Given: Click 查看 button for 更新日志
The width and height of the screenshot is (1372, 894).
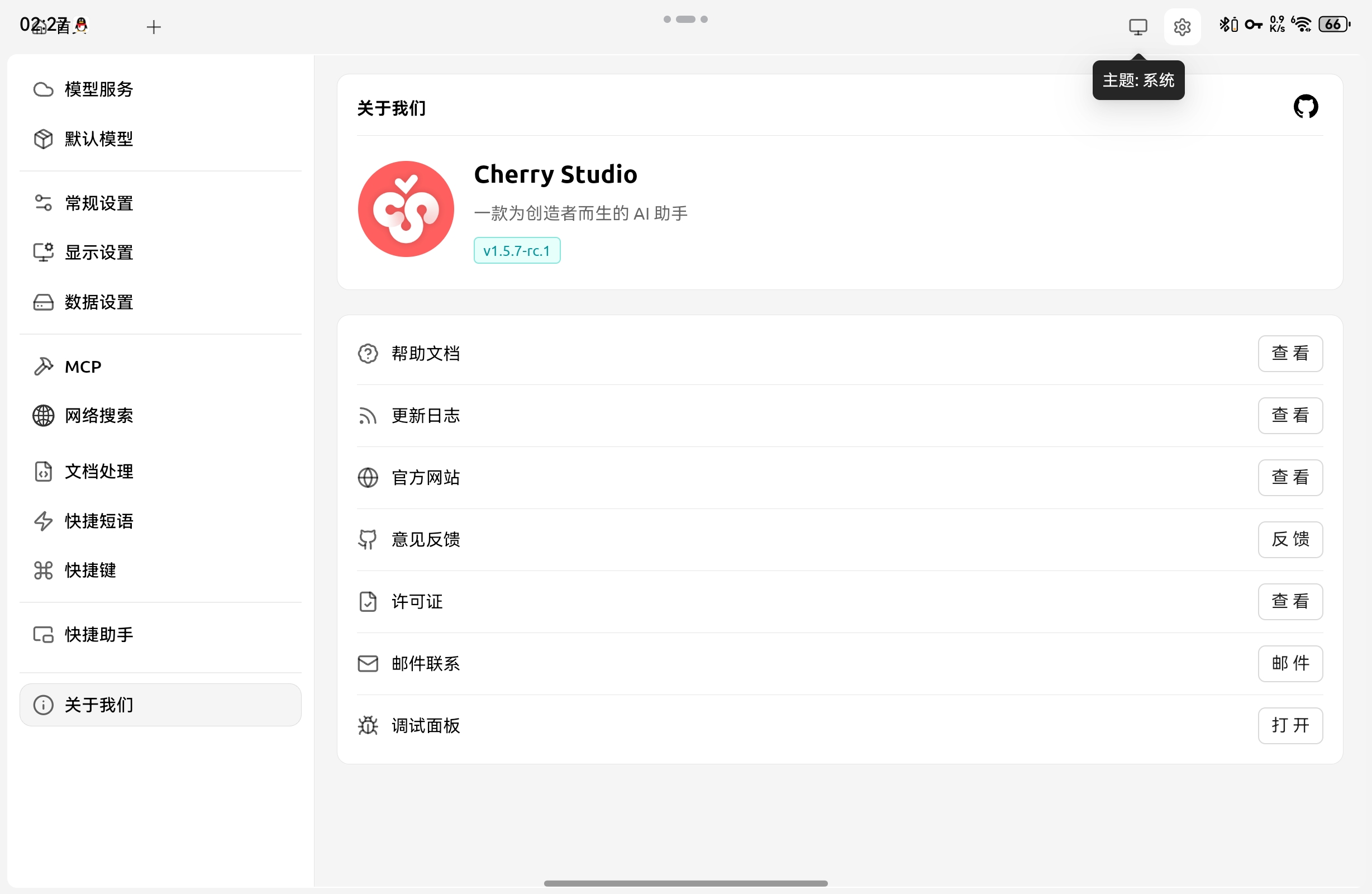Looking at the screenshot, I should click(1290, 415).
